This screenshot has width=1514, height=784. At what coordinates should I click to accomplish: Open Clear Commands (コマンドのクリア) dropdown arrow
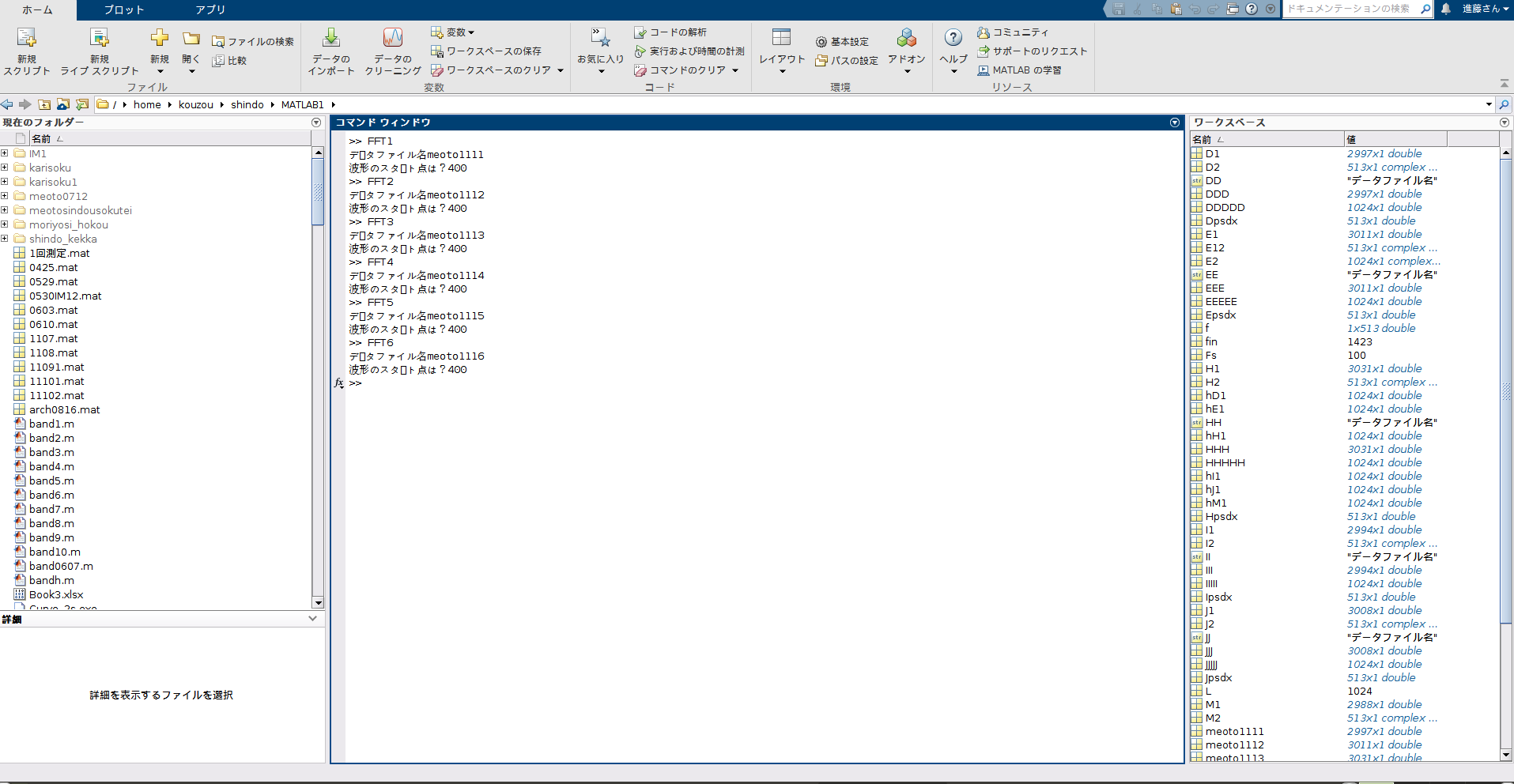pyautogui.click(x=735, y=70)
